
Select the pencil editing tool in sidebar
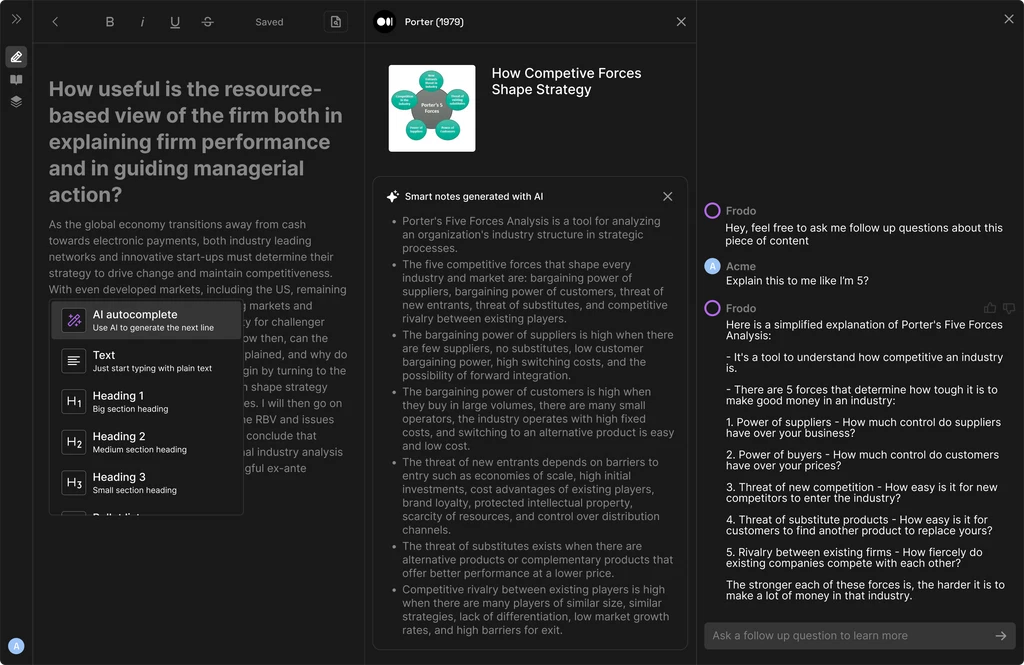[16, 57]
